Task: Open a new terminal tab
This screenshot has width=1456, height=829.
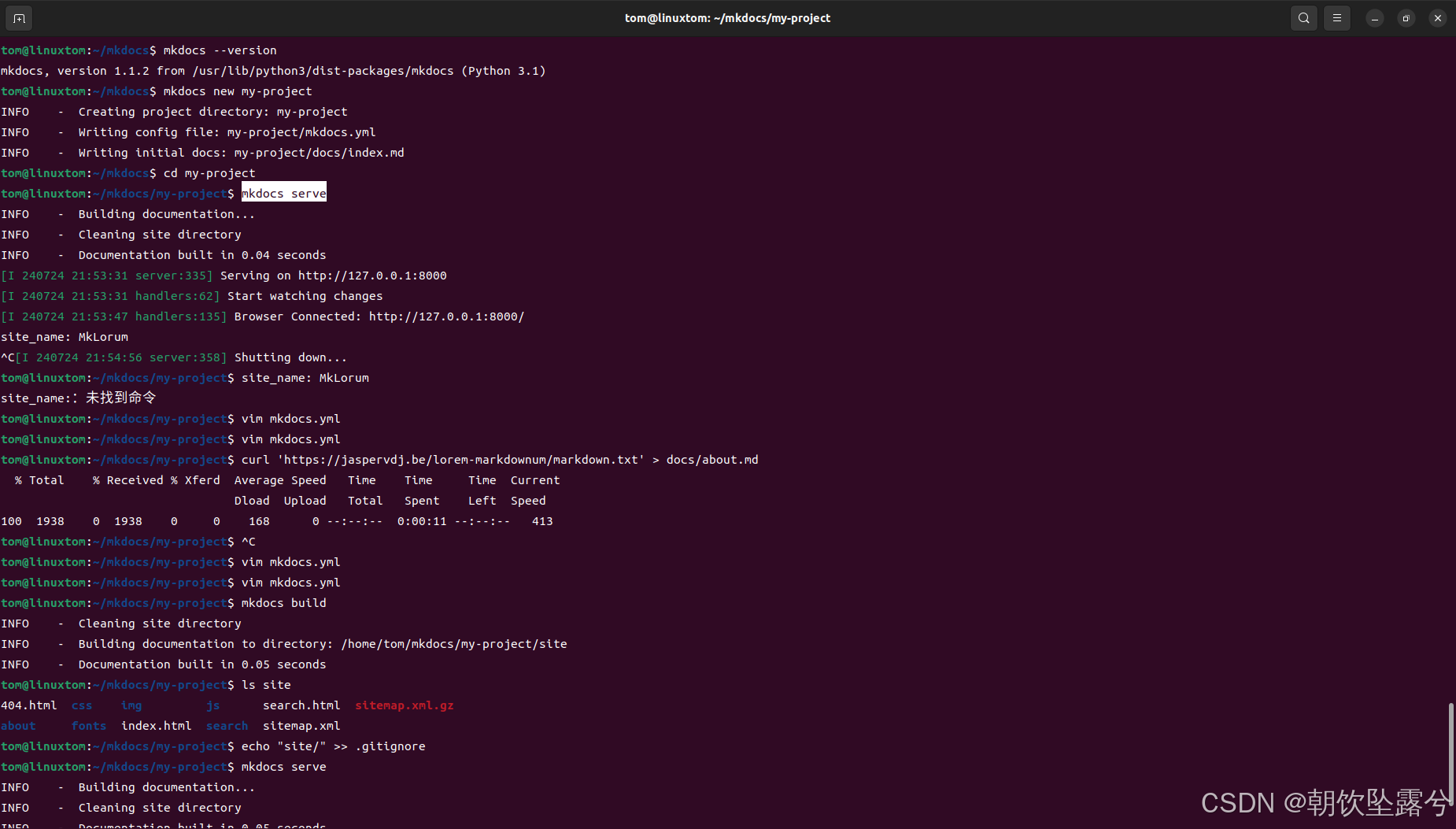Action: [x=19, y=18]
